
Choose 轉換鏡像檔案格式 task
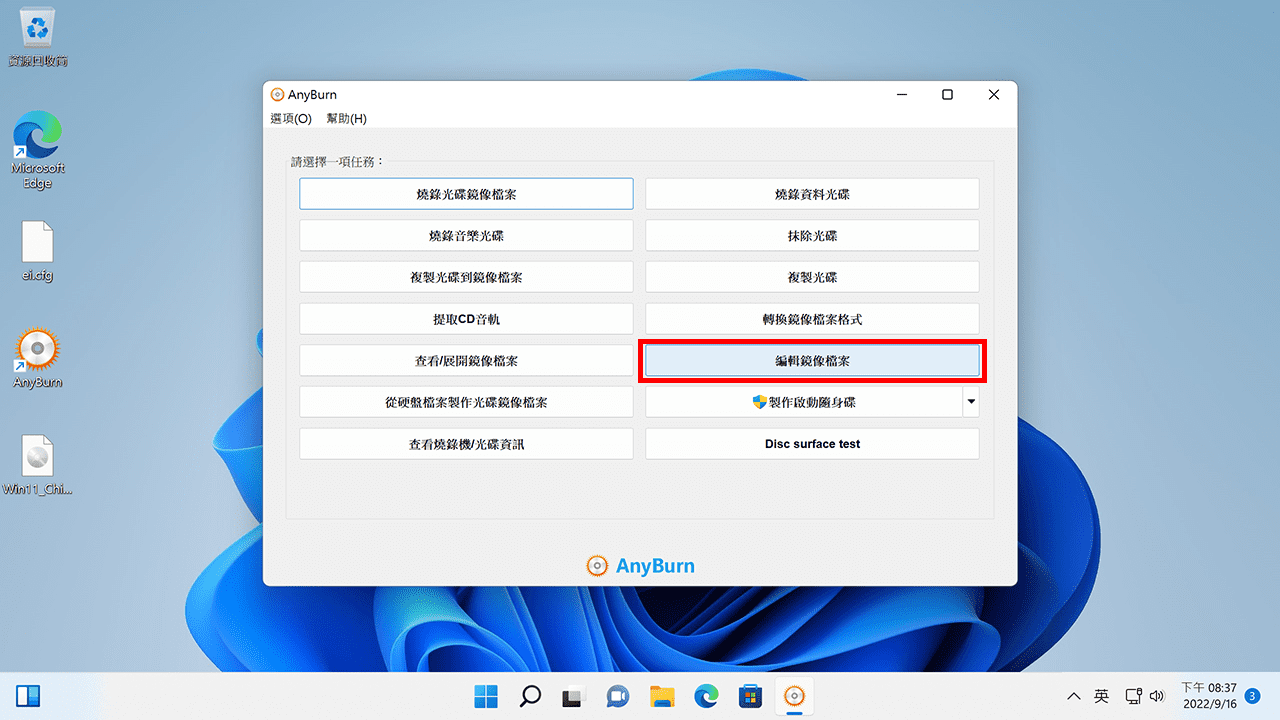coord(811,319)
